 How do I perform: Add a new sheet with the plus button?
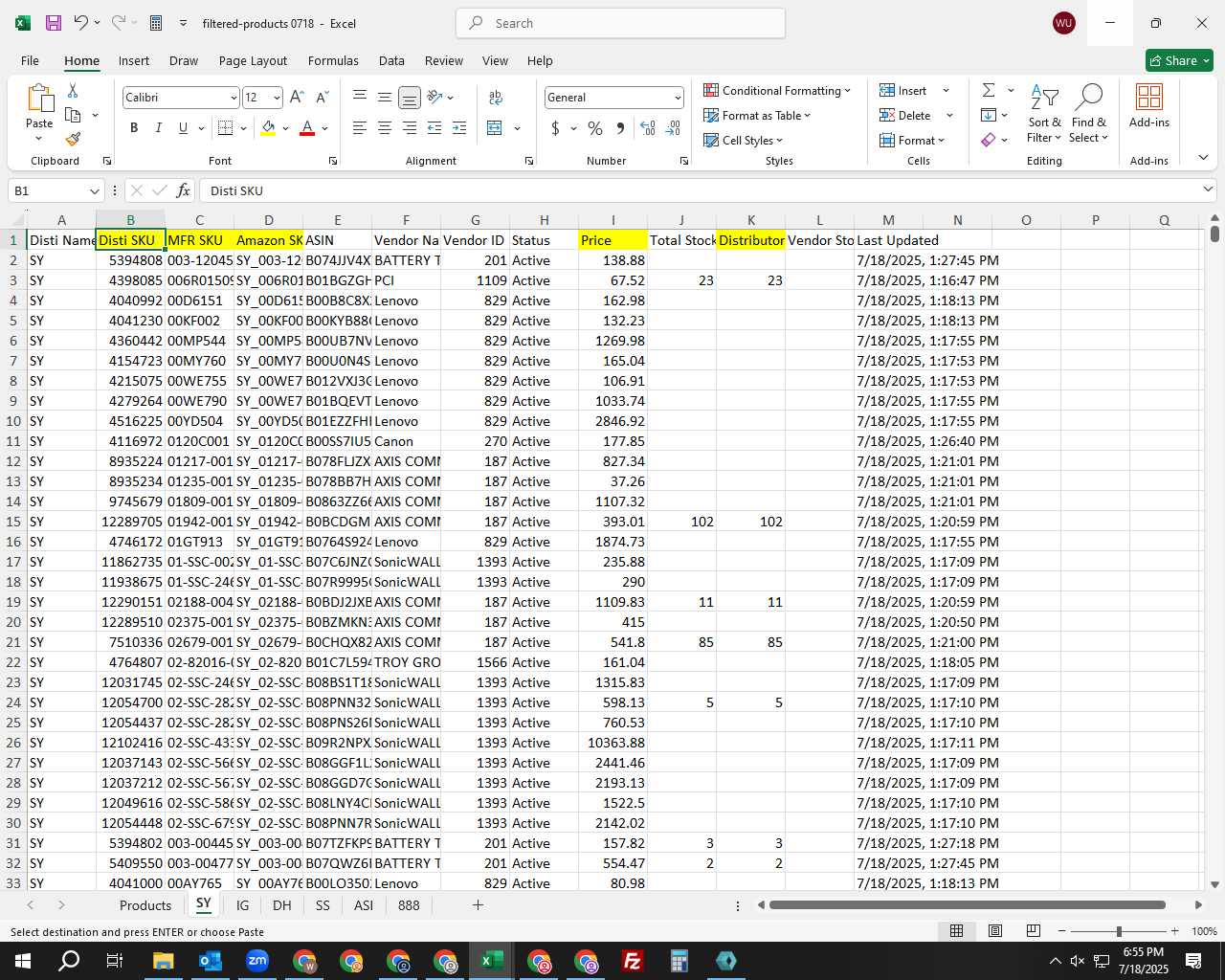(478, 904)
